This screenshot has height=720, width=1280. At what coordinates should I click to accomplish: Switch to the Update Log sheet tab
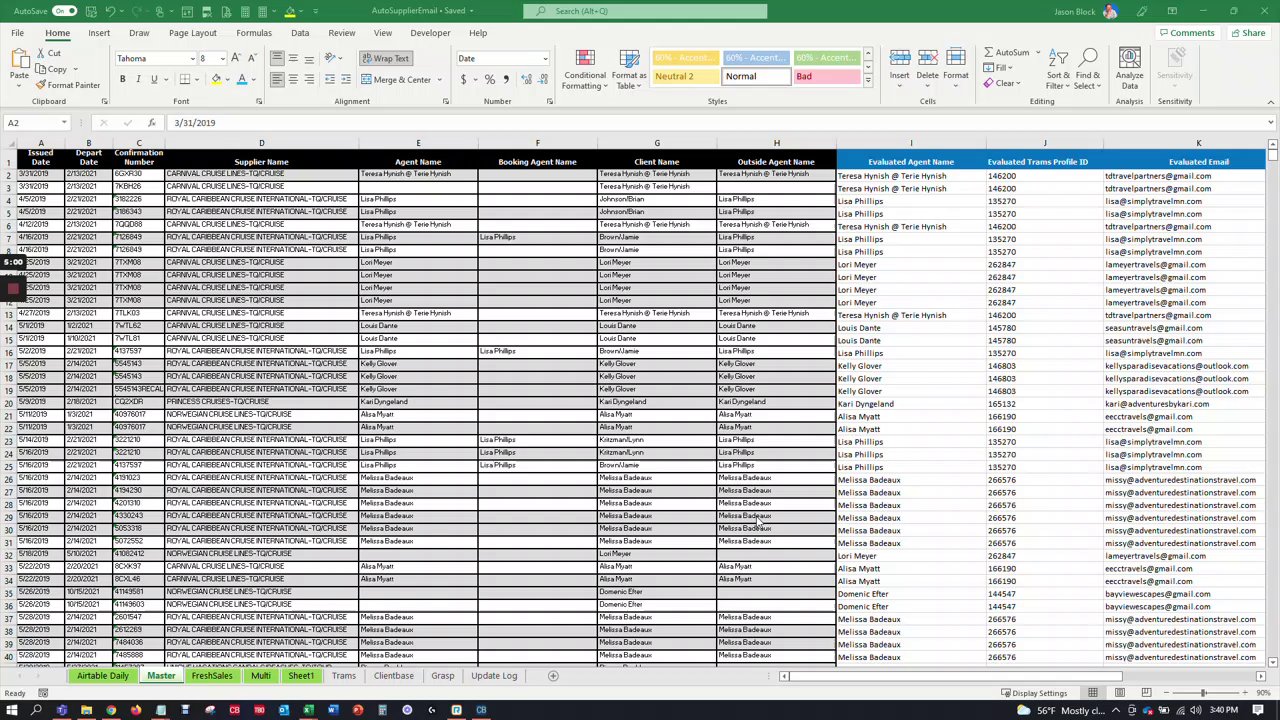[494, 676]
